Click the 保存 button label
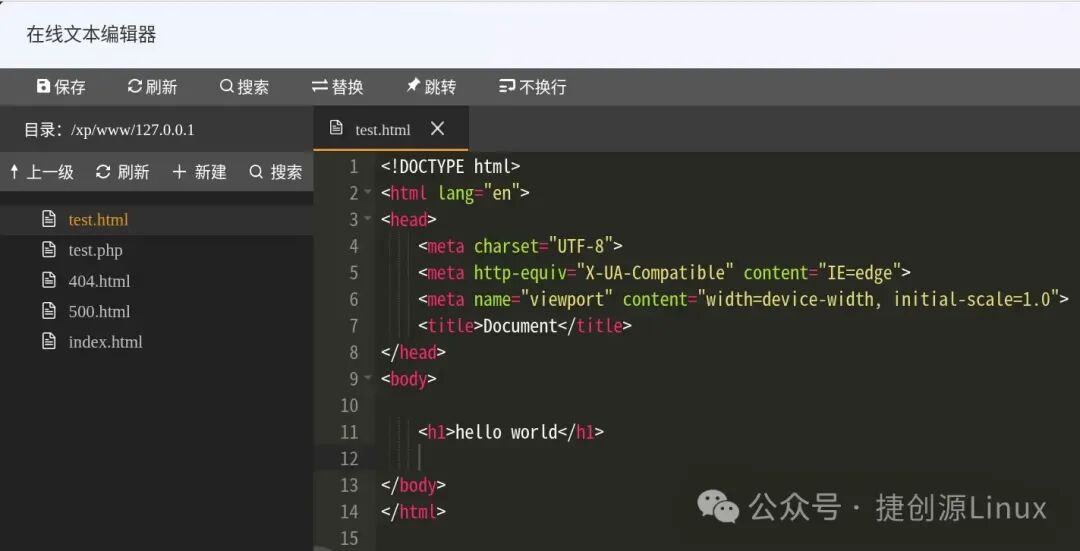 (x=70, y=87)
